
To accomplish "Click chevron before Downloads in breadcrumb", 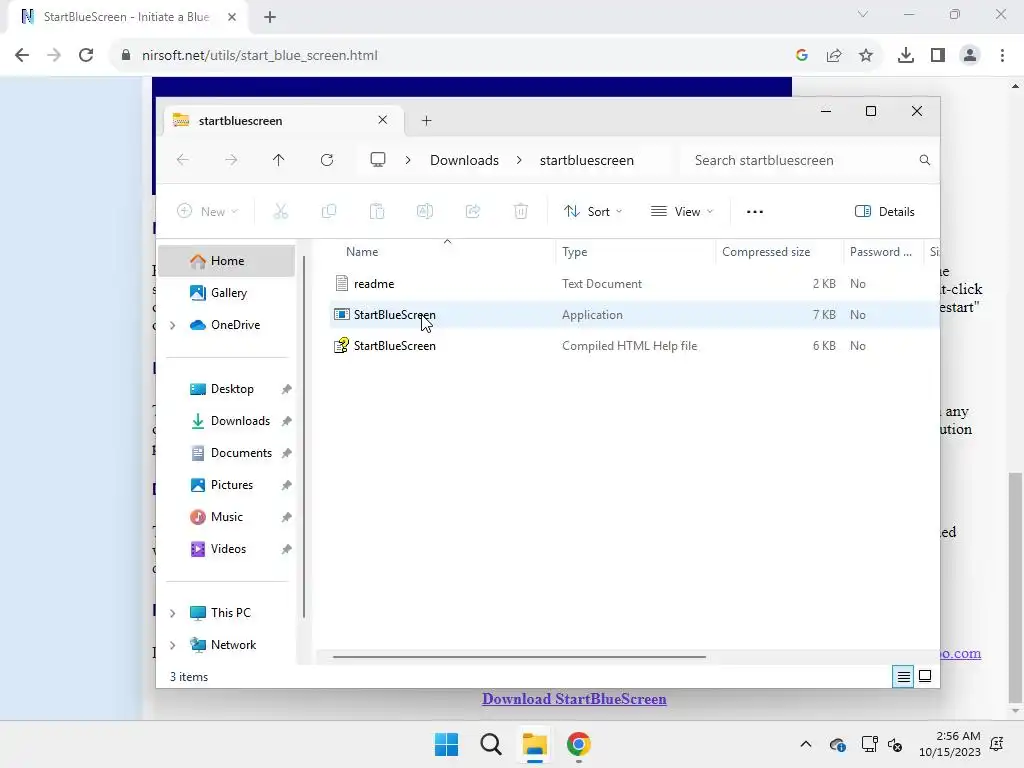I will [x=408, y=160].
